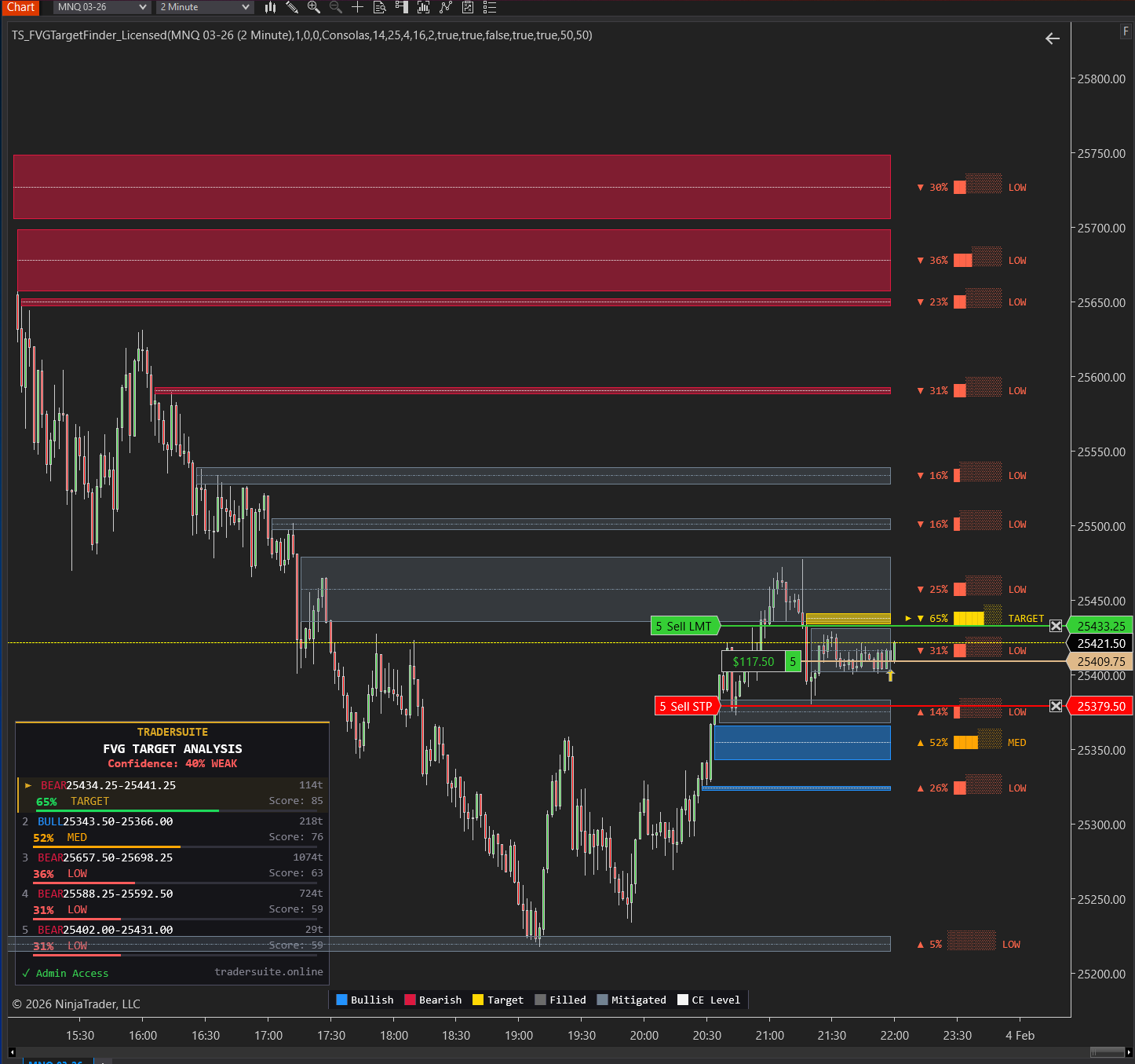Click the 4 Feb date axis label
The height and width of the screenshot is (1064, 1135).
1020,1035
